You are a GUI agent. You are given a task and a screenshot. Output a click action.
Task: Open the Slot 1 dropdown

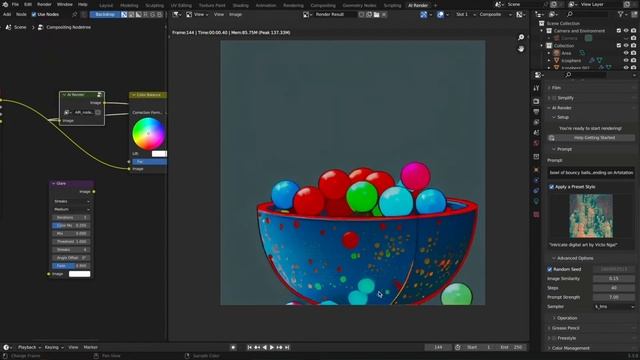(465, 14)
